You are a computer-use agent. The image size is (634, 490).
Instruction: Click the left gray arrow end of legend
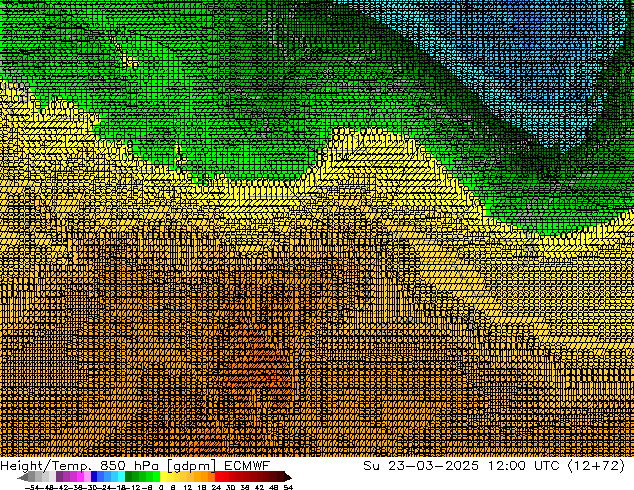click(x=23, y=477)
